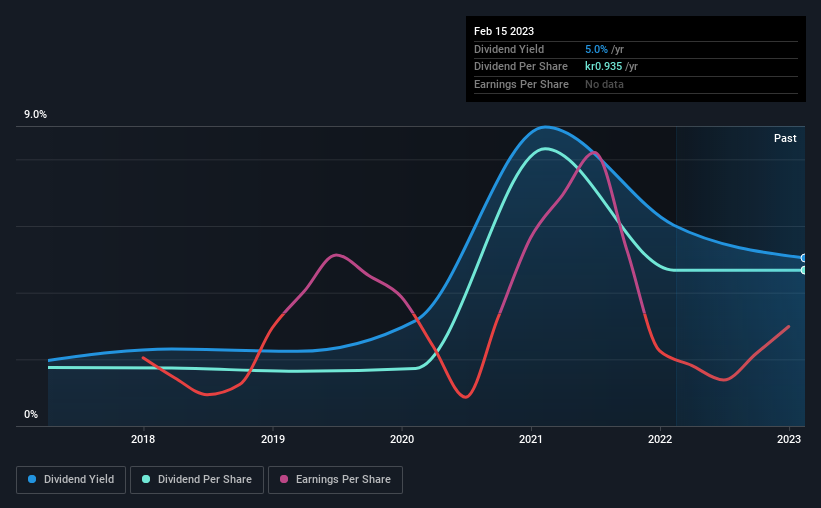
Task: Click the tooltip 'Earnings Per Share' row label
Action: (521, 84)
